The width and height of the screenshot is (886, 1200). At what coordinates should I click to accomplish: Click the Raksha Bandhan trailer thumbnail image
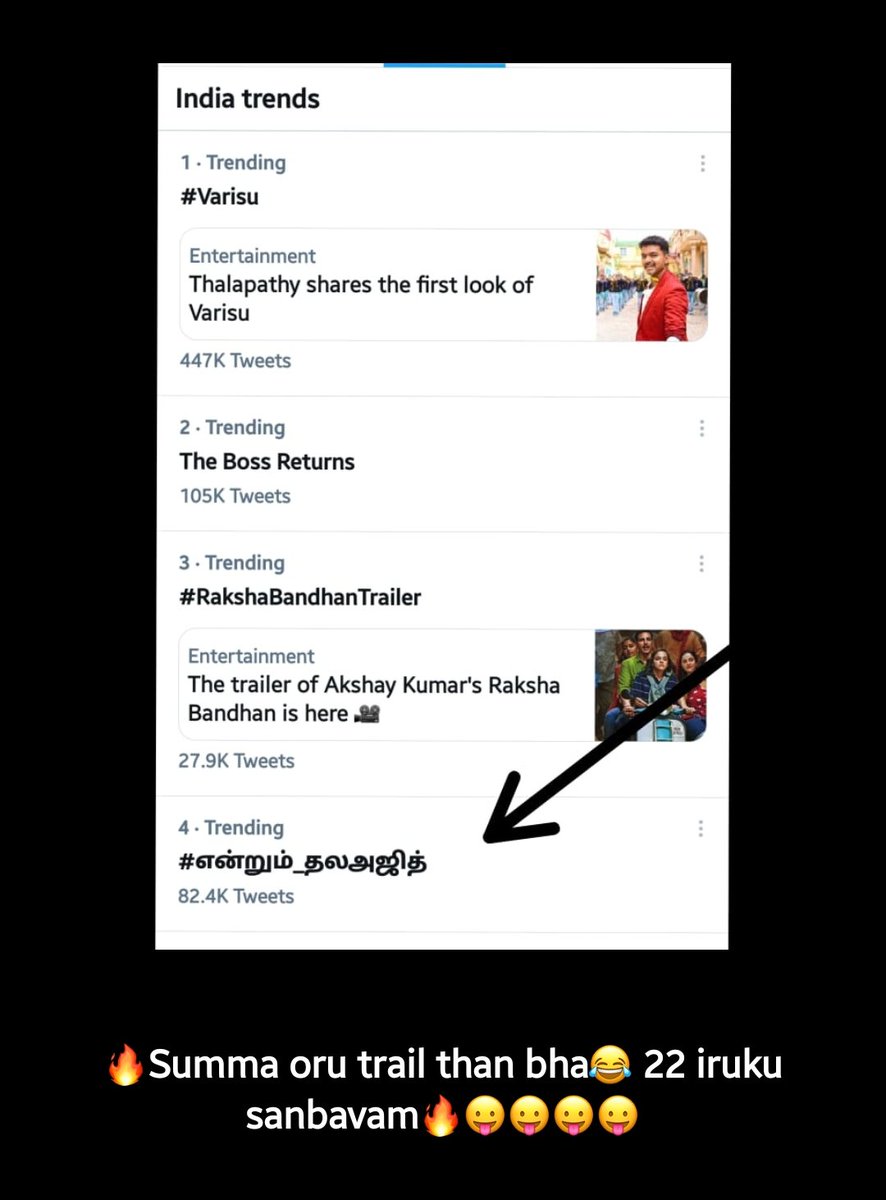click(x=650, y=685)
